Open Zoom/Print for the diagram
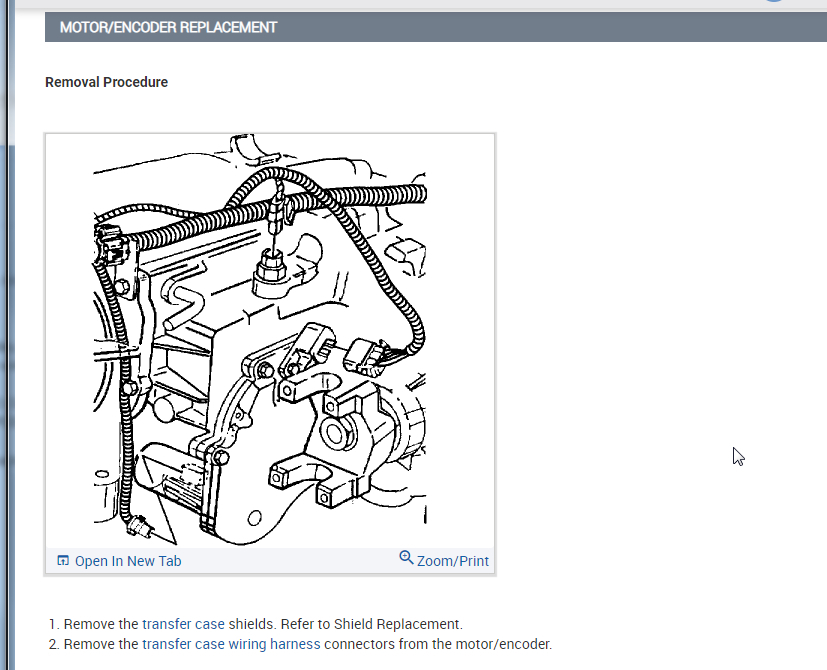Screen dimensions: 827x670 click(453, 561)
